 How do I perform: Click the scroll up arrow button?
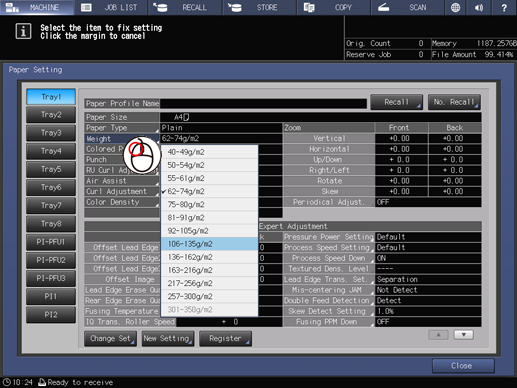438,335
